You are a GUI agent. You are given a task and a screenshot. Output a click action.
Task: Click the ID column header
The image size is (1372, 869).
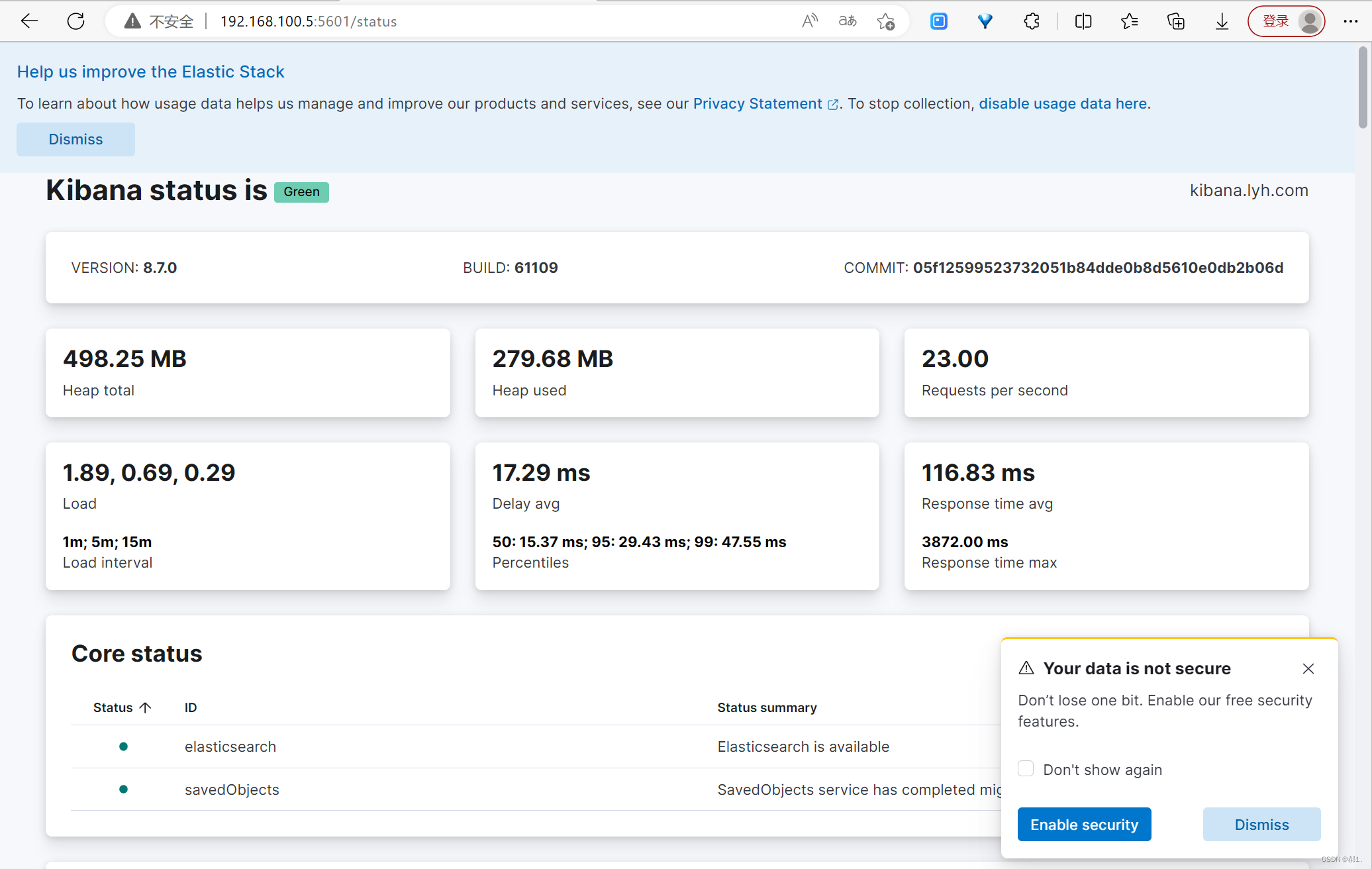(191, 707)
